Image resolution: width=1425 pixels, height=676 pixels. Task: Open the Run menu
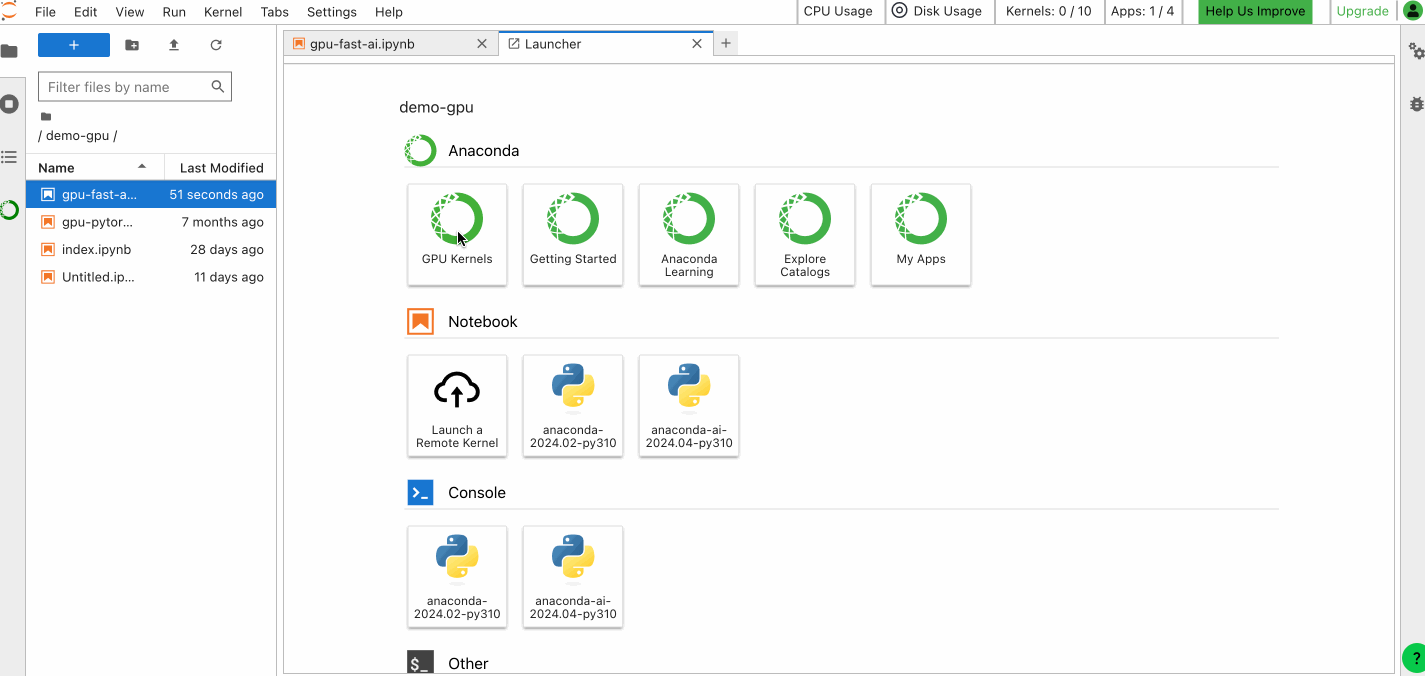[x=174, y=12]
